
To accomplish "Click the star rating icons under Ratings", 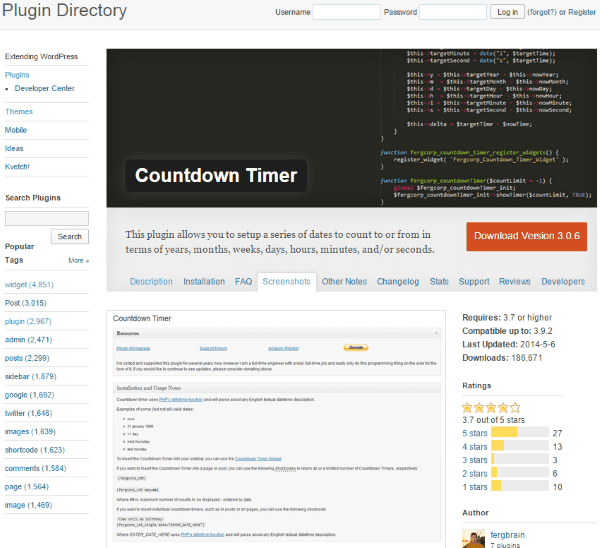I will (492, 407).
